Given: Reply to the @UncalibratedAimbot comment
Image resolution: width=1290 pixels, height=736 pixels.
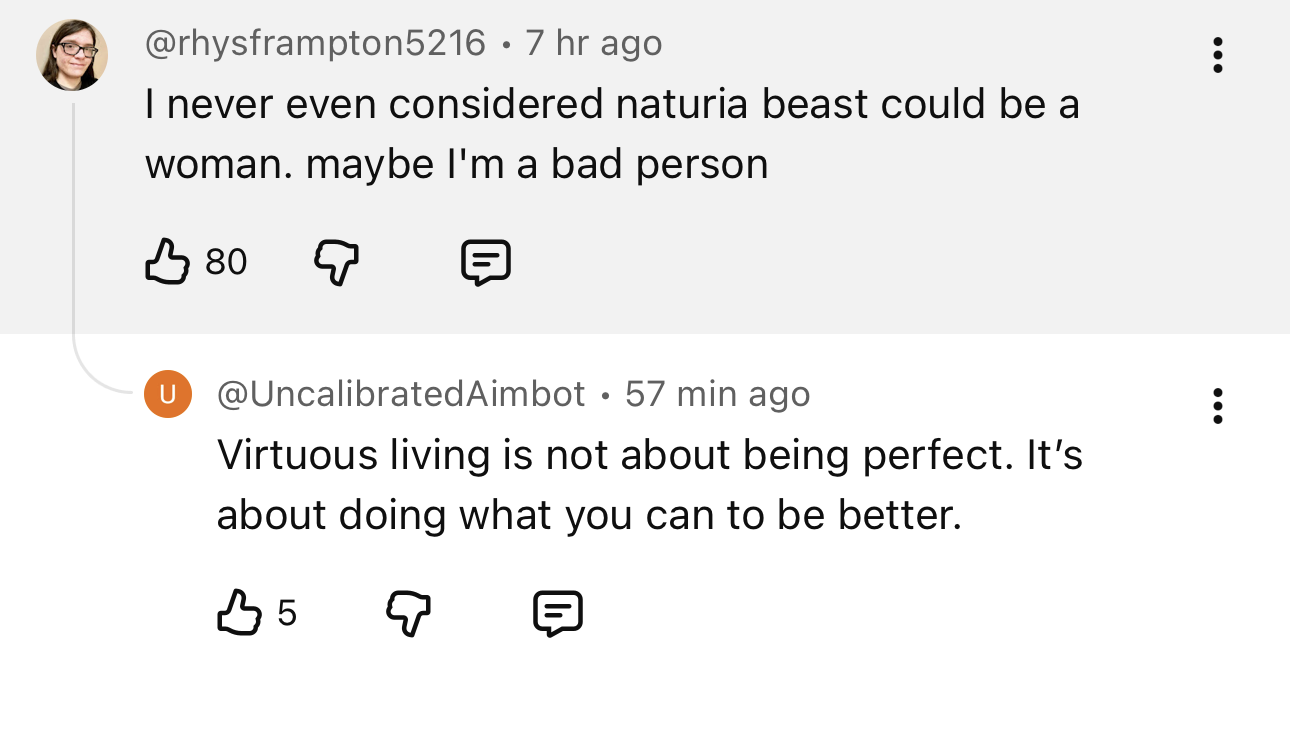Looking at the screenshot, I should tap(557, 612).
